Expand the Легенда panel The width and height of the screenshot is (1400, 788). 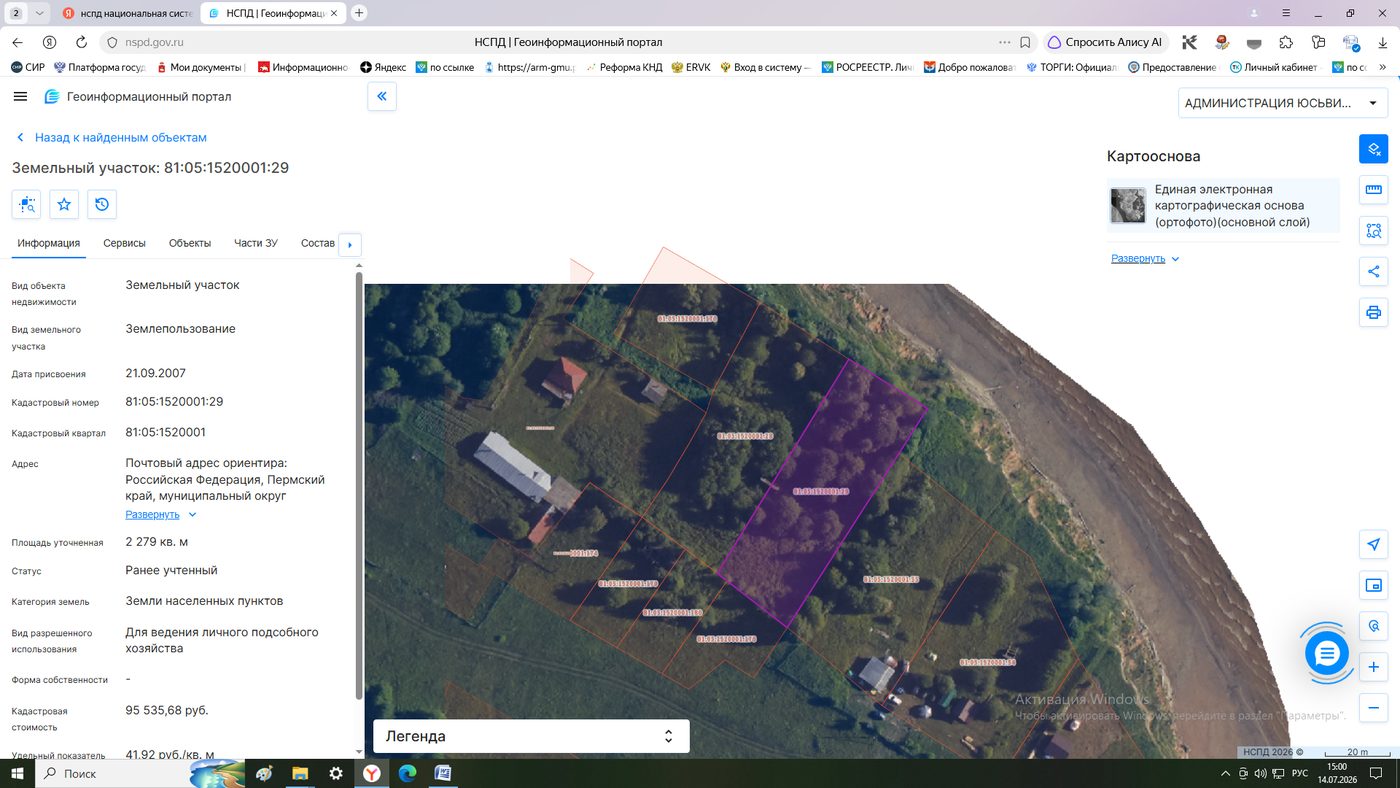(x=531, y=736)
